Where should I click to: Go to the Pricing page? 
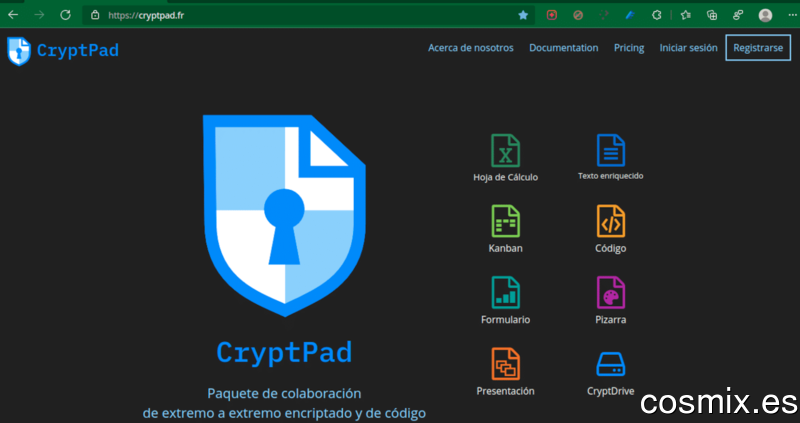click(629, 48)
